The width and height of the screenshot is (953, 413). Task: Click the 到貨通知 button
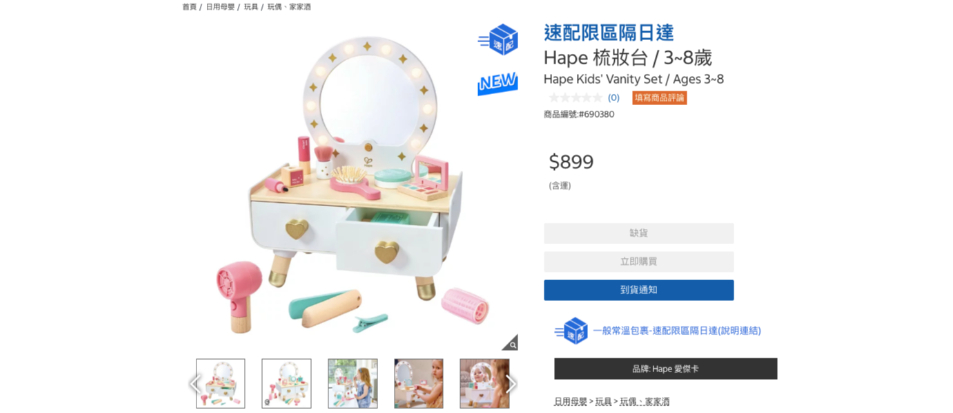pos(639,290)
